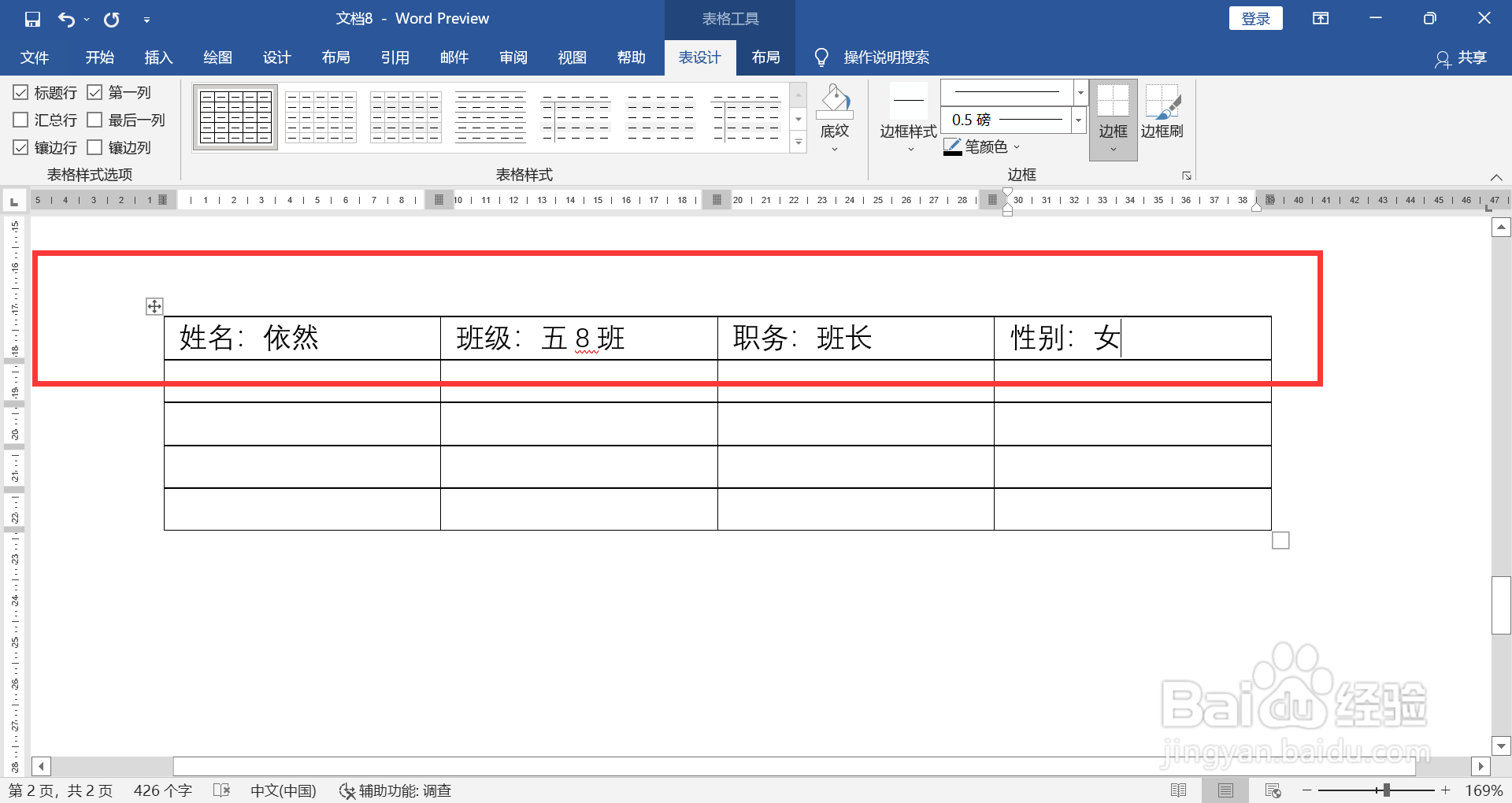Click the table resize handle at bottom-right
1512x803 pixels.
pos(1280,540)
